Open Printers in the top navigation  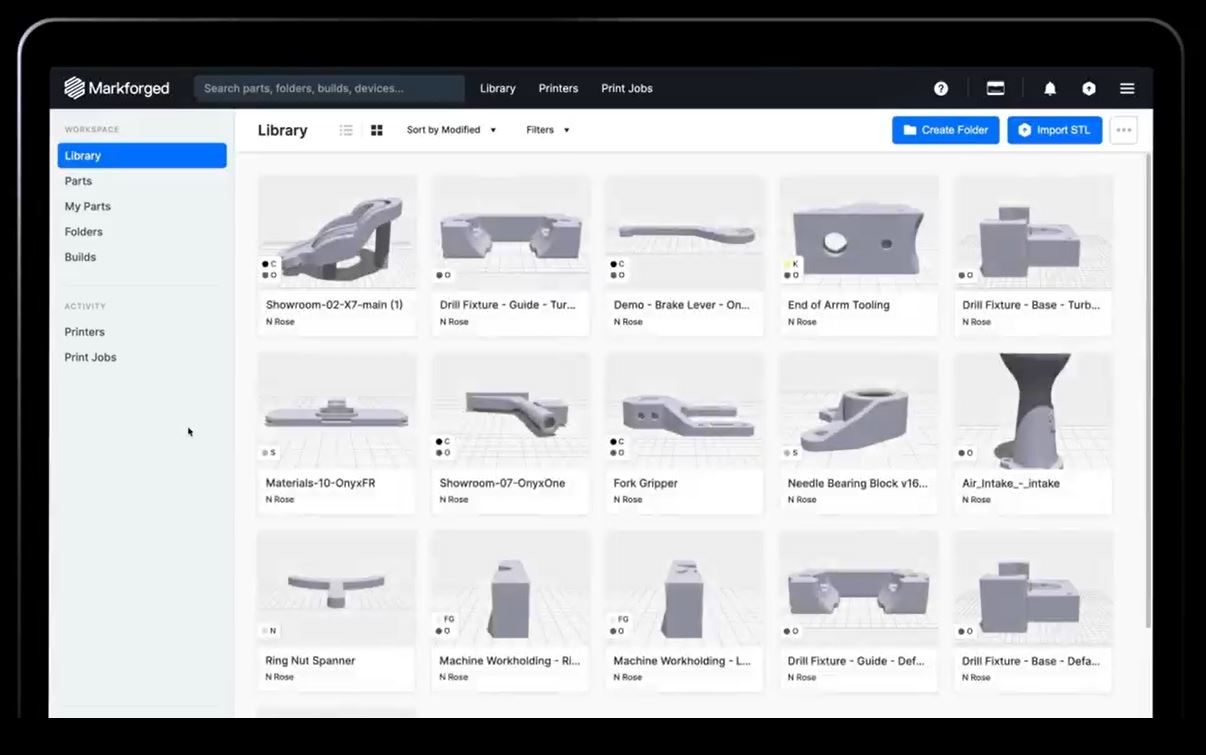[x=558, y=88]
